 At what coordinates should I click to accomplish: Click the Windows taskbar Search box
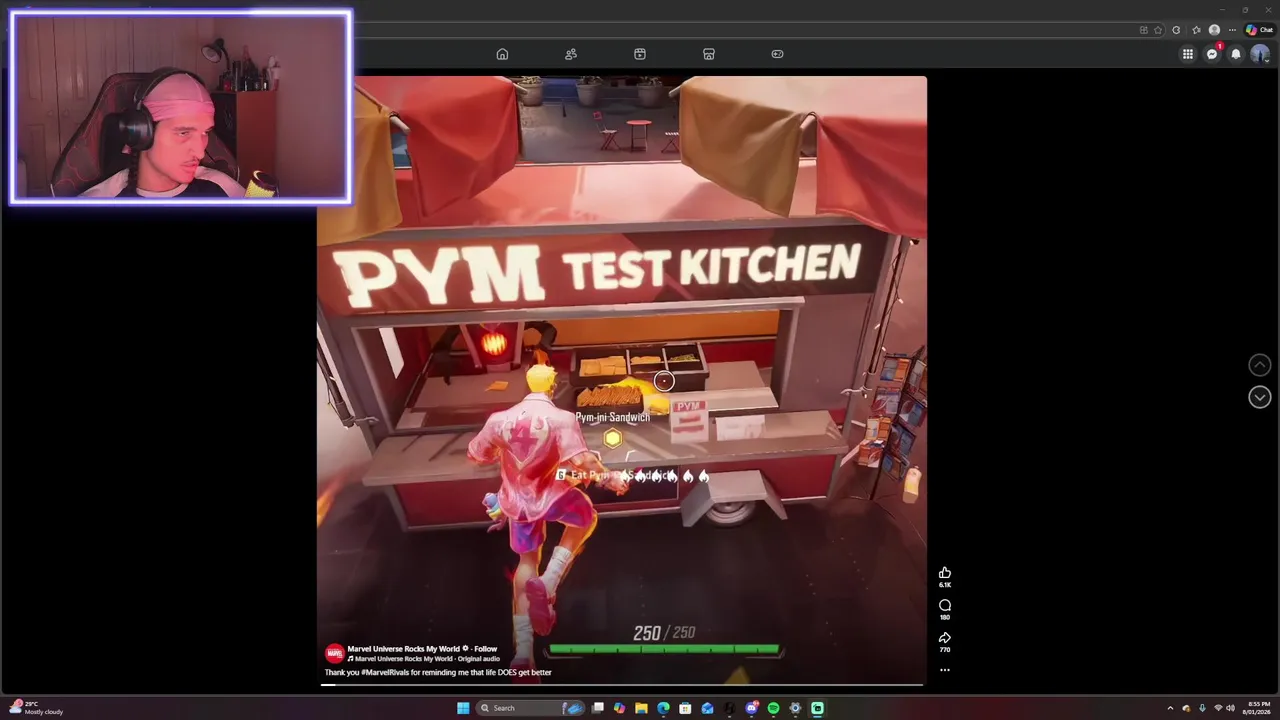(x=530, y=708)
